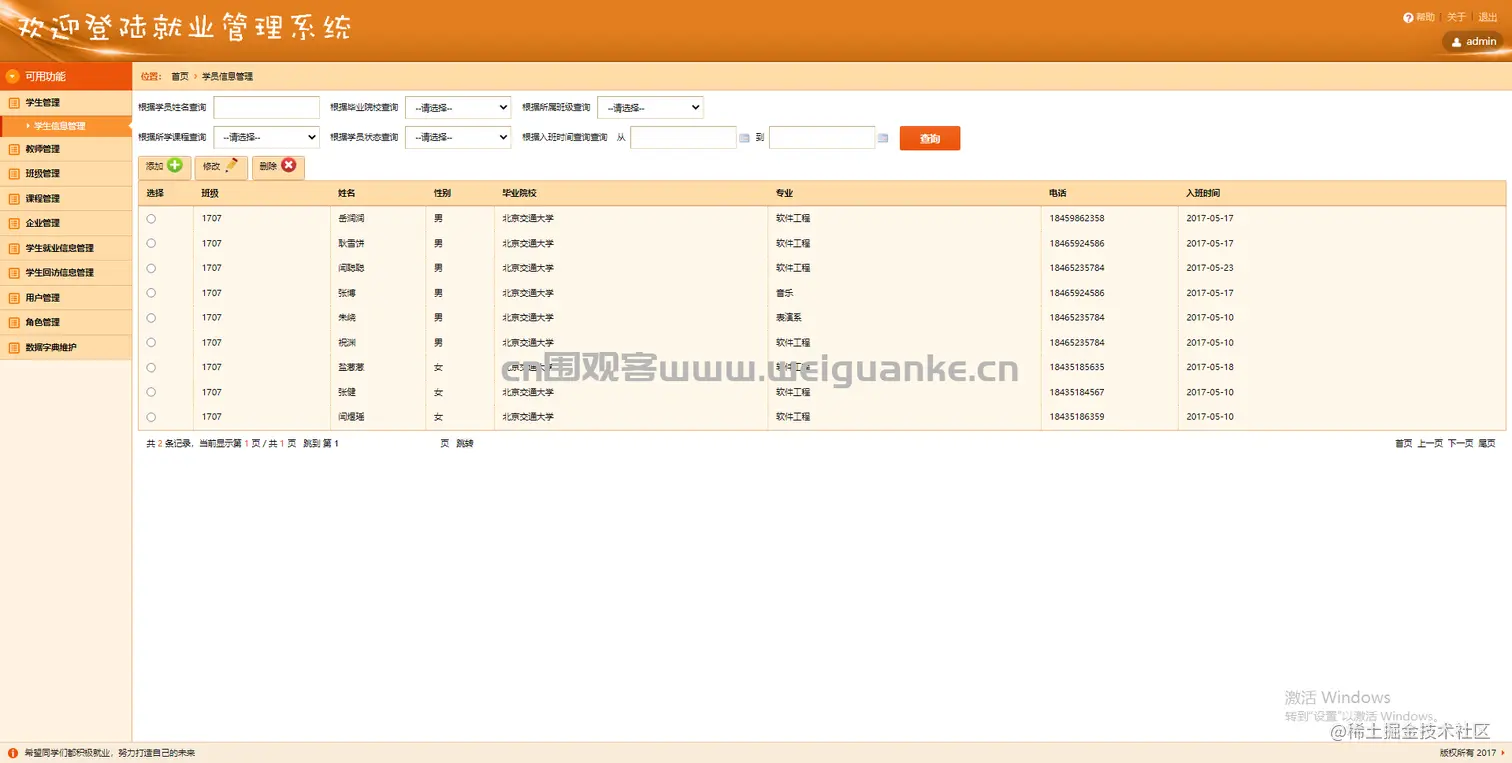Click the 专业 column header

784,193
